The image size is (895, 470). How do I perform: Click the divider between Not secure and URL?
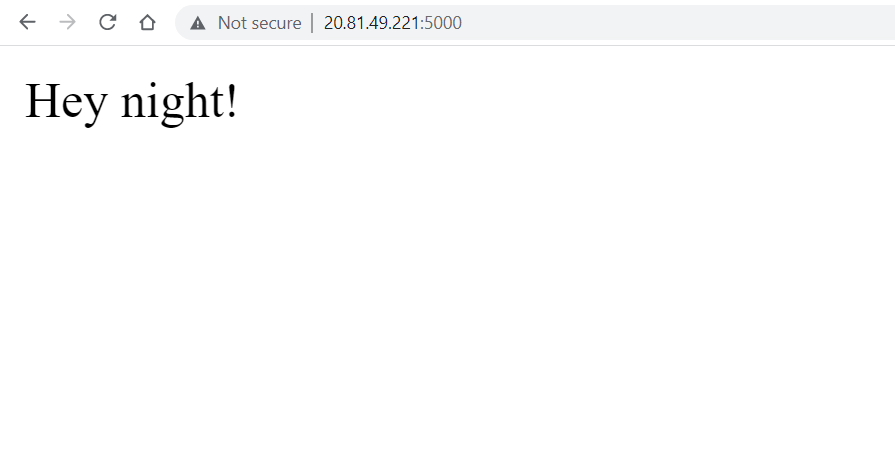tap(312, 23)
